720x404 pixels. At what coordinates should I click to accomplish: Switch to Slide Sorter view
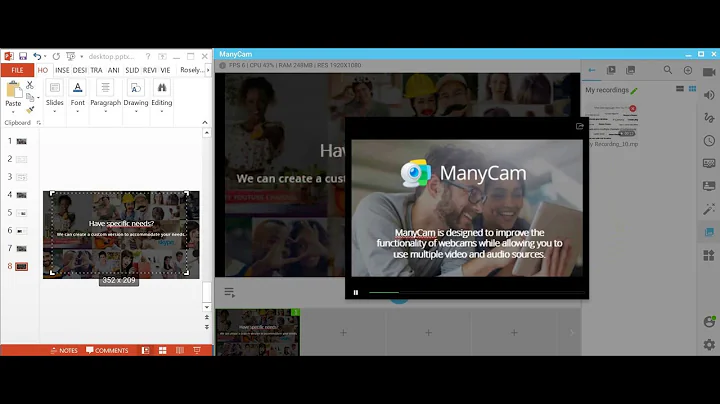[x=163, y=350]
